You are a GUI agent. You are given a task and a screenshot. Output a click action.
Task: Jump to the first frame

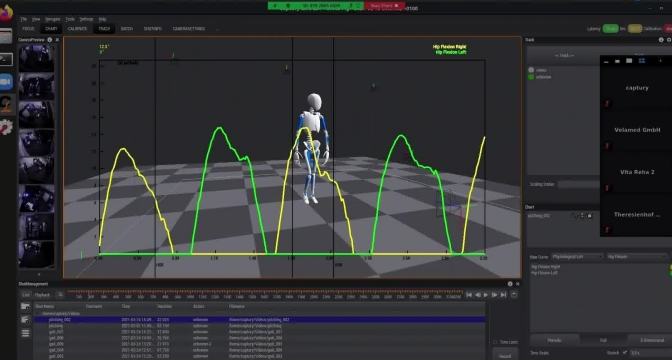[x=469, y=295]
